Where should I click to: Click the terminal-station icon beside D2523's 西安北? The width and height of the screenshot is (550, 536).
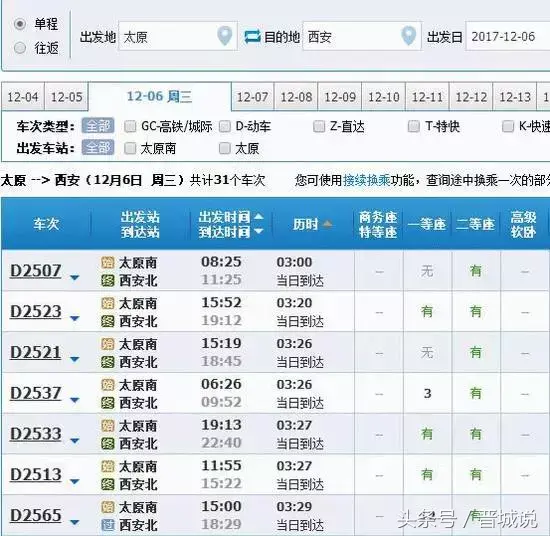(108, 321)
